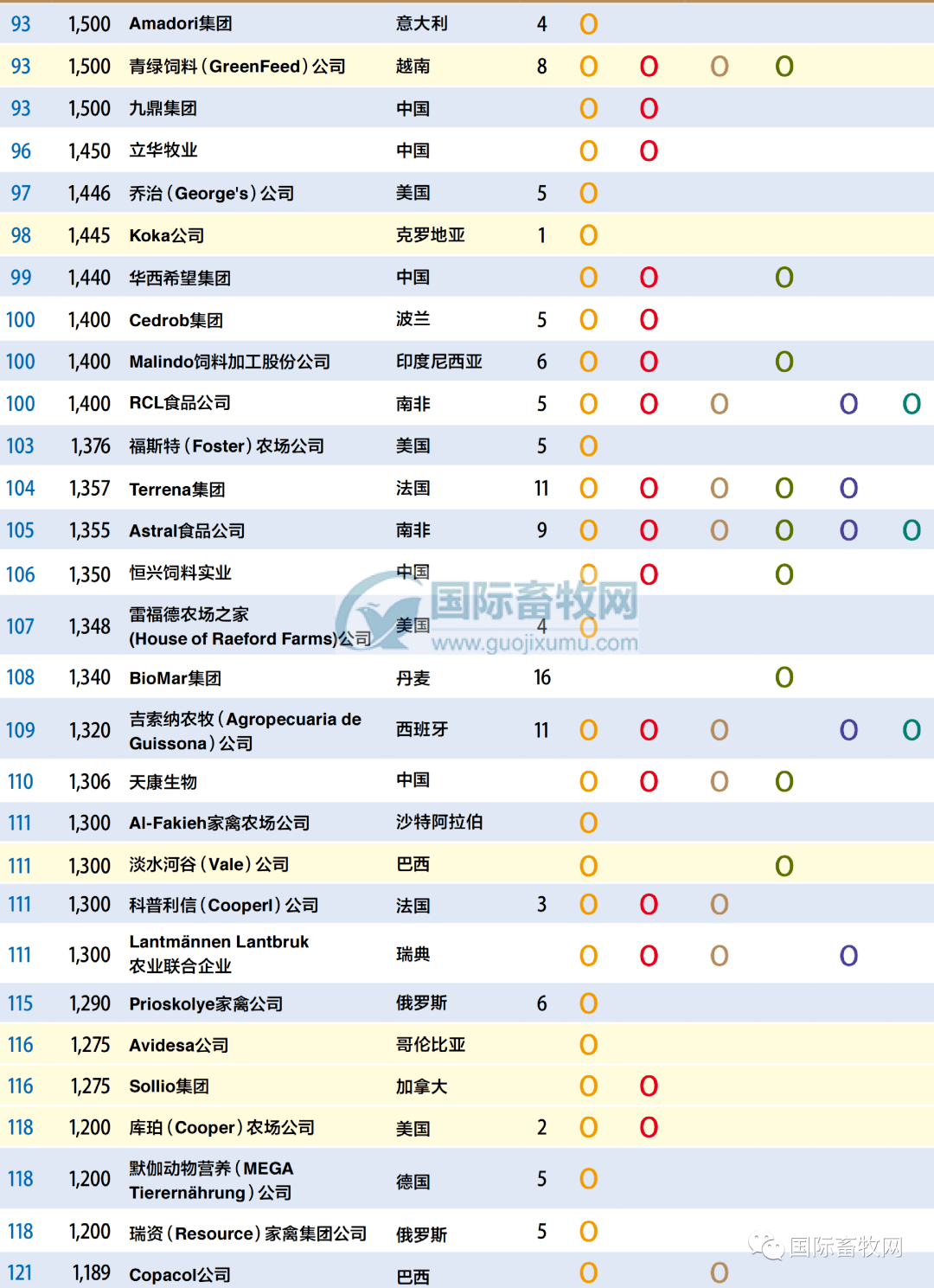Open the www.guojixumu.com website link
The height and width of the screenshot is (1288, 934).
tap(534, 644)
